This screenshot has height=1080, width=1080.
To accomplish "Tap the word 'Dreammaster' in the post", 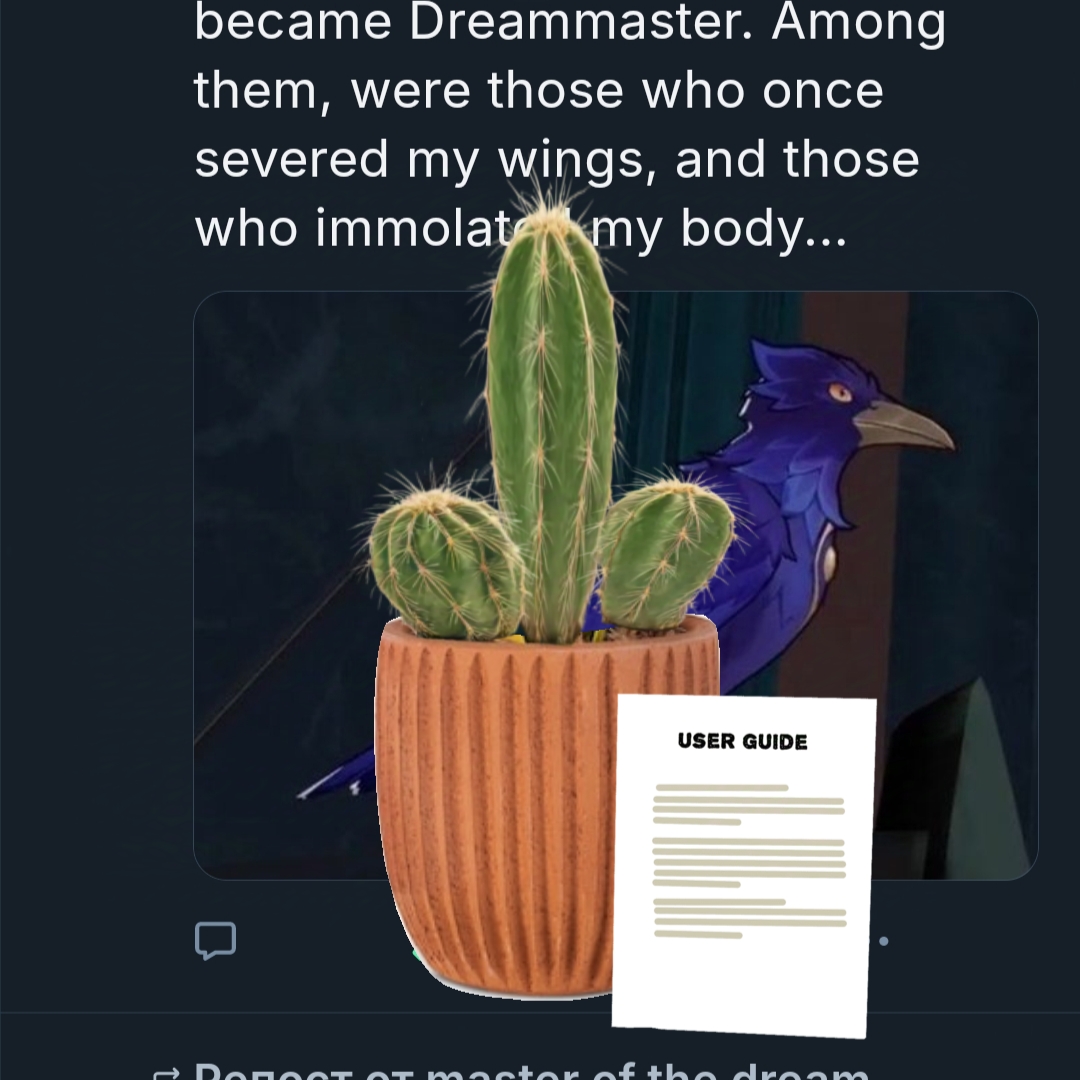I will coord(580,22).
